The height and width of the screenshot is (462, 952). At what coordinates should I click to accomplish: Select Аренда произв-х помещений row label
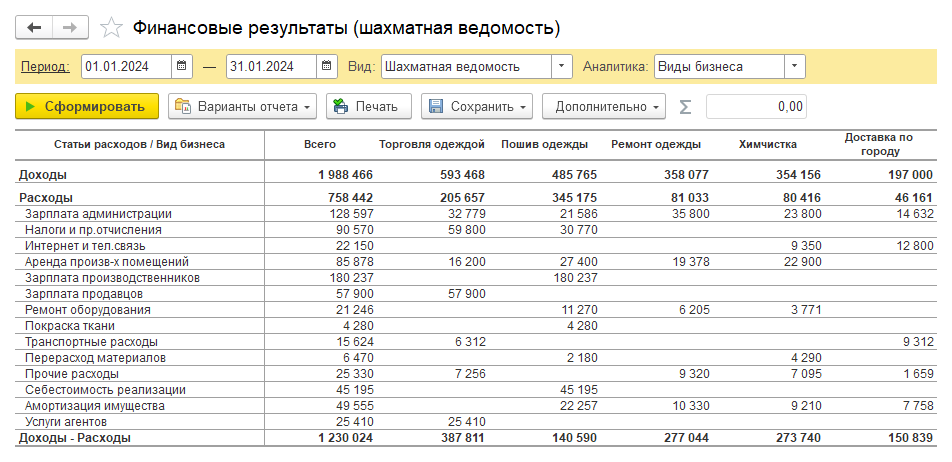(x=107, y=262)
